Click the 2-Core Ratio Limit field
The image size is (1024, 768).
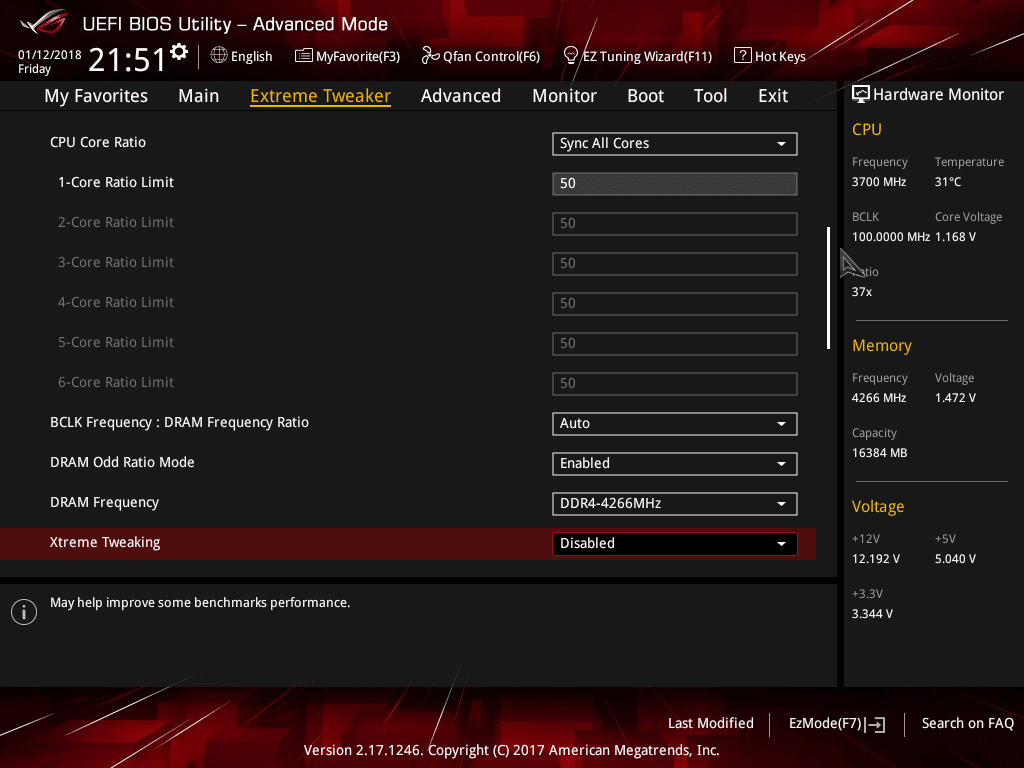675,224
